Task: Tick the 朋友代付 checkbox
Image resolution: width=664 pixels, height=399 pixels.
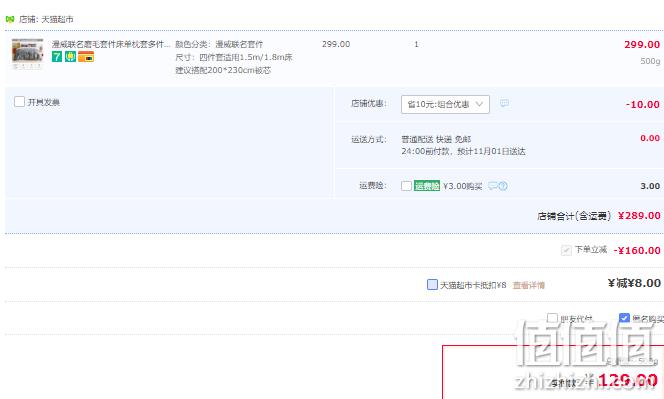Action: 552,318
